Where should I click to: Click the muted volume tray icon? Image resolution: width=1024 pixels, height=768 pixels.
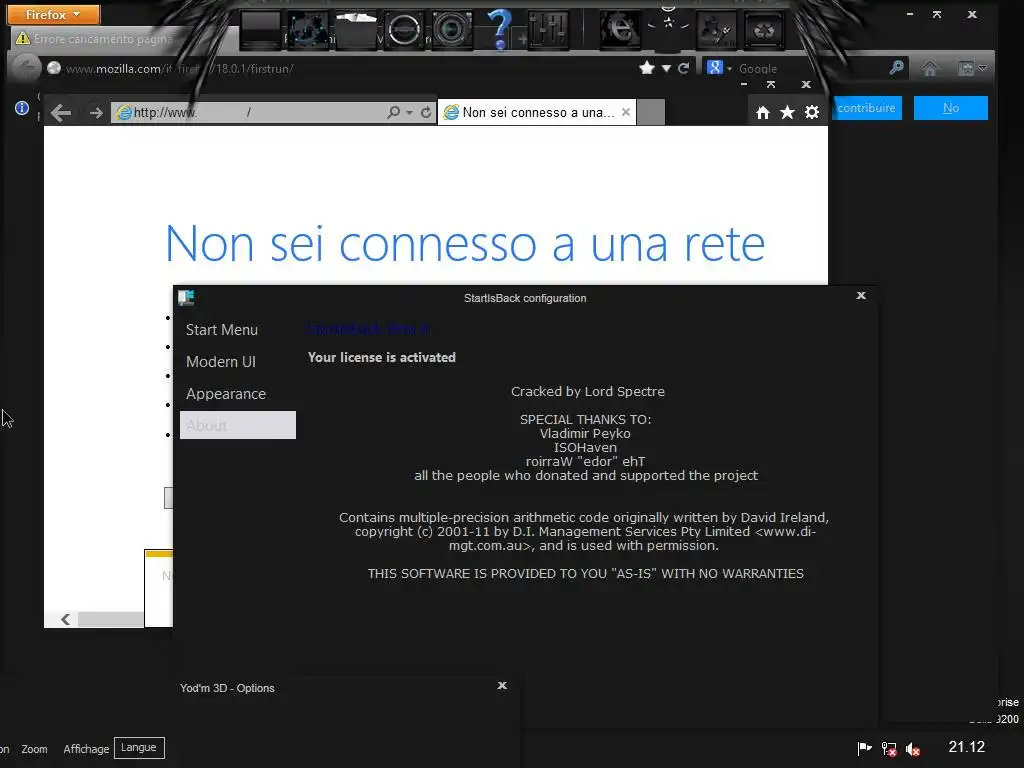pyautogui.click(x=913, y=750)
